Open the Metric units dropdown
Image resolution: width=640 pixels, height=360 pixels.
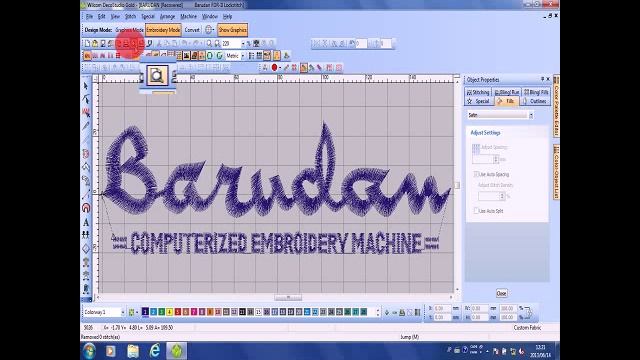(x=243, y=56)
